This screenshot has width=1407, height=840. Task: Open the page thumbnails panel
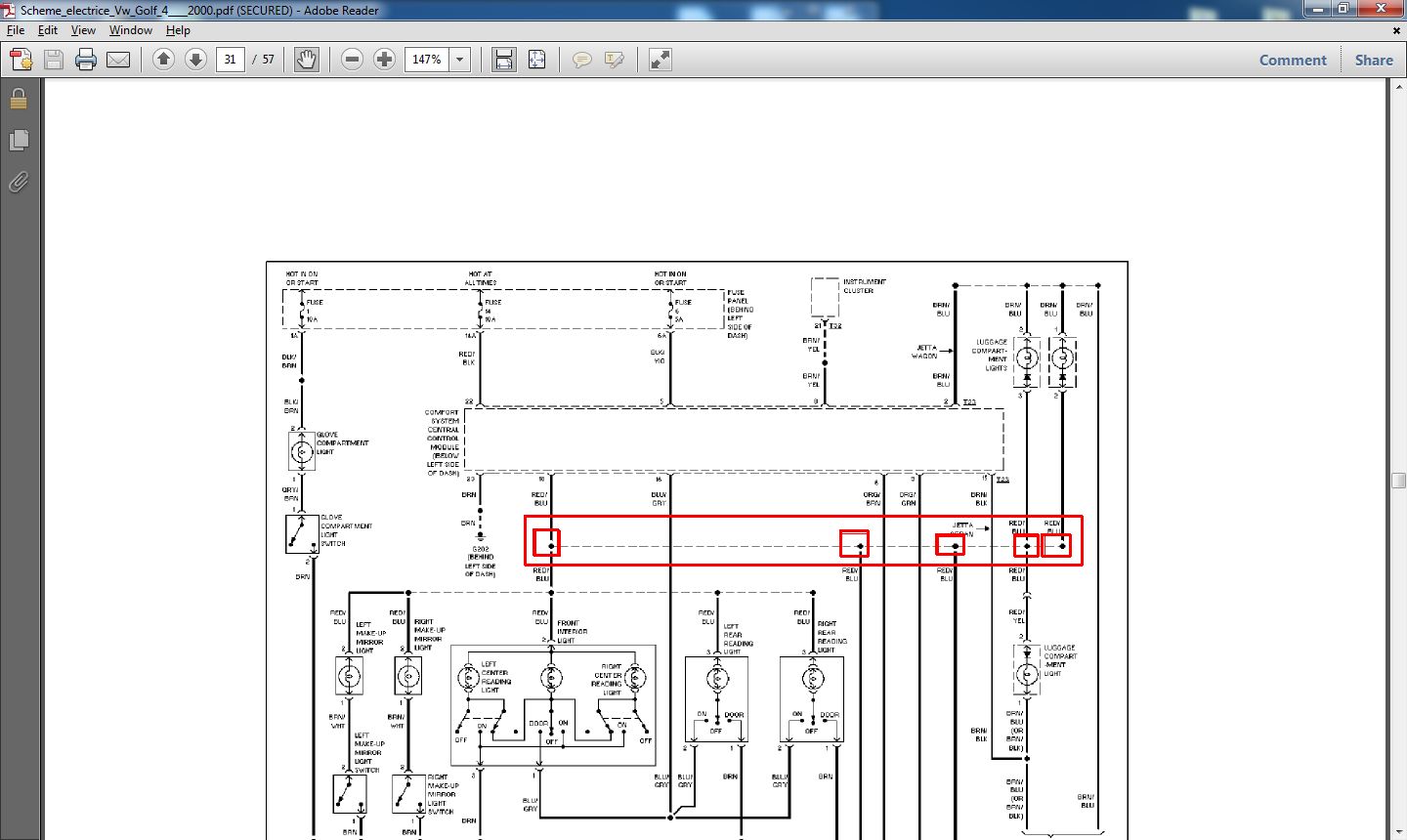[18, 141]
